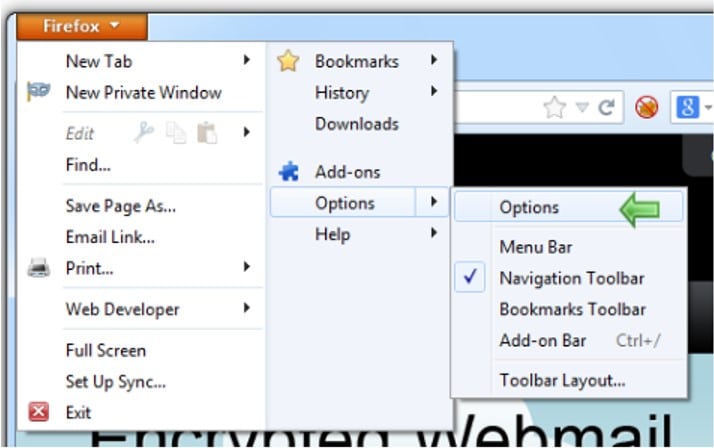This screenshot has height=448, width=714.
Task: Open a New Private Window
Action: pos(143,93)
